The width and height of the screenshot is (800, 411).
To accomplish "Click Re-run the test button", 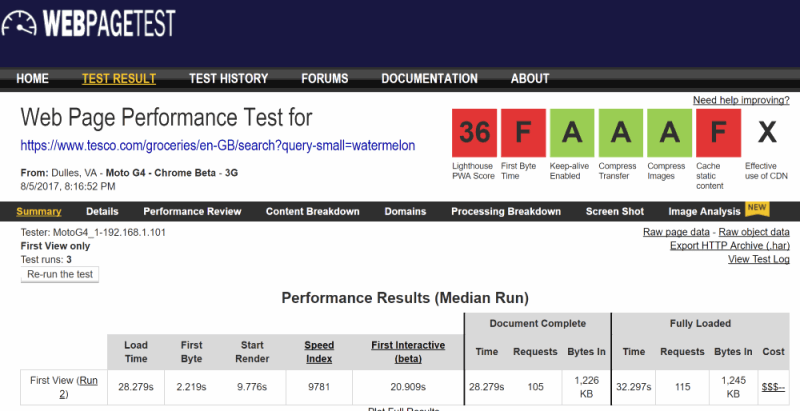I will tap(60, 274).
